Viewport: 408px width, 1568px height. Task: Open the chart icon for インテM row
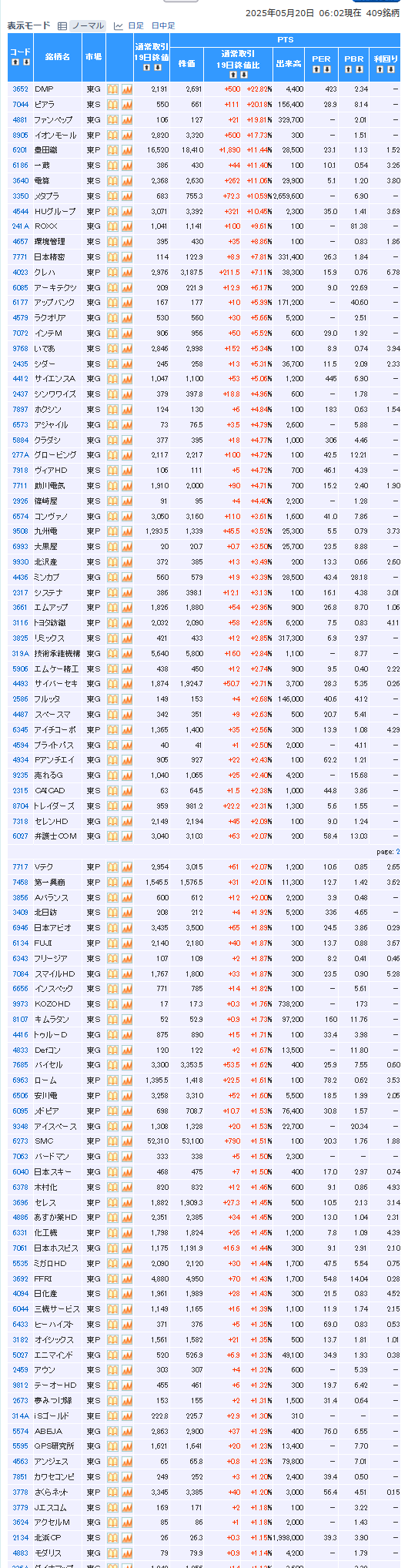(x=127, y=333)
